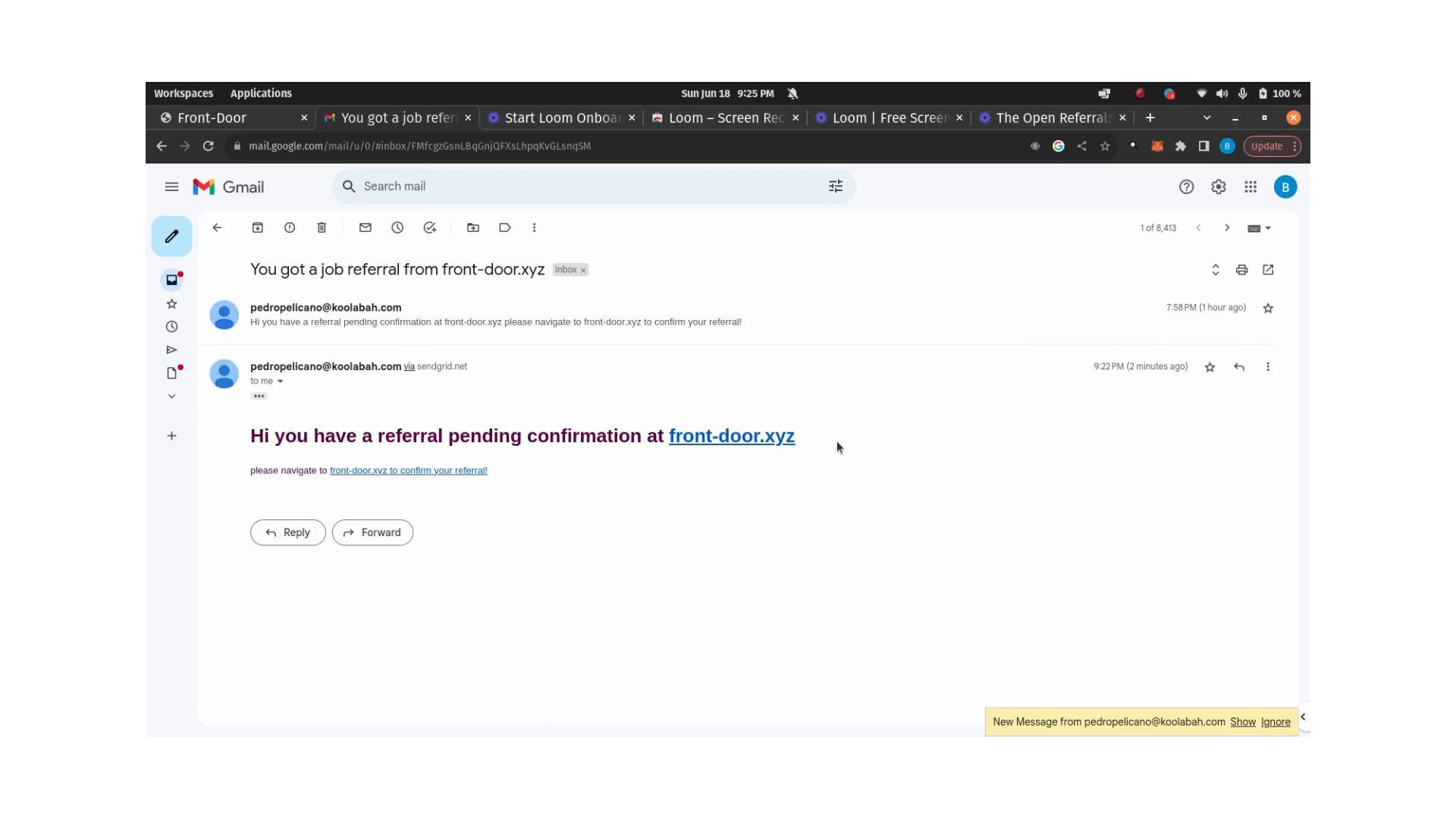
Task: Expand all messages in thread
Action: click(x=1216, y=270)
